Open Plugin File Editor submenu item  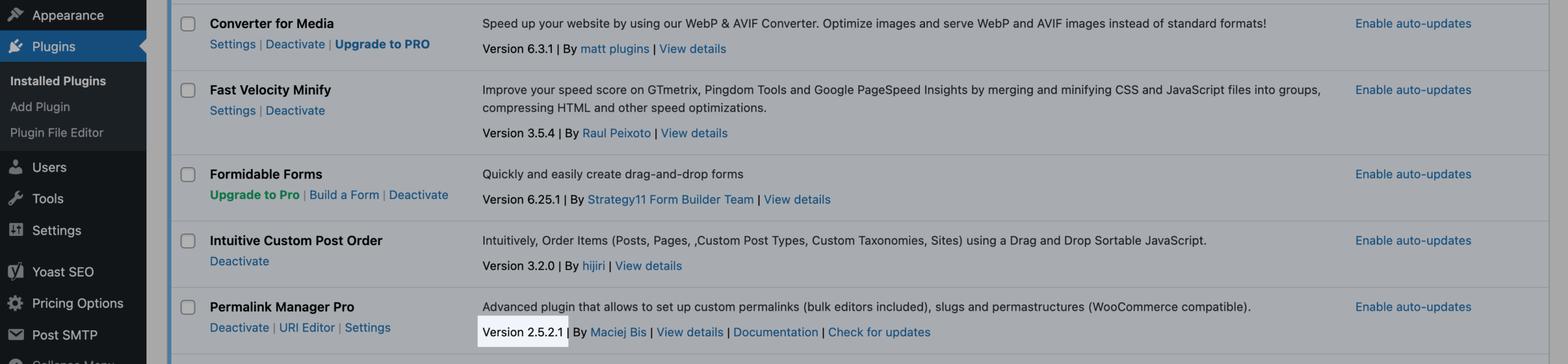[x=56, y=132]
